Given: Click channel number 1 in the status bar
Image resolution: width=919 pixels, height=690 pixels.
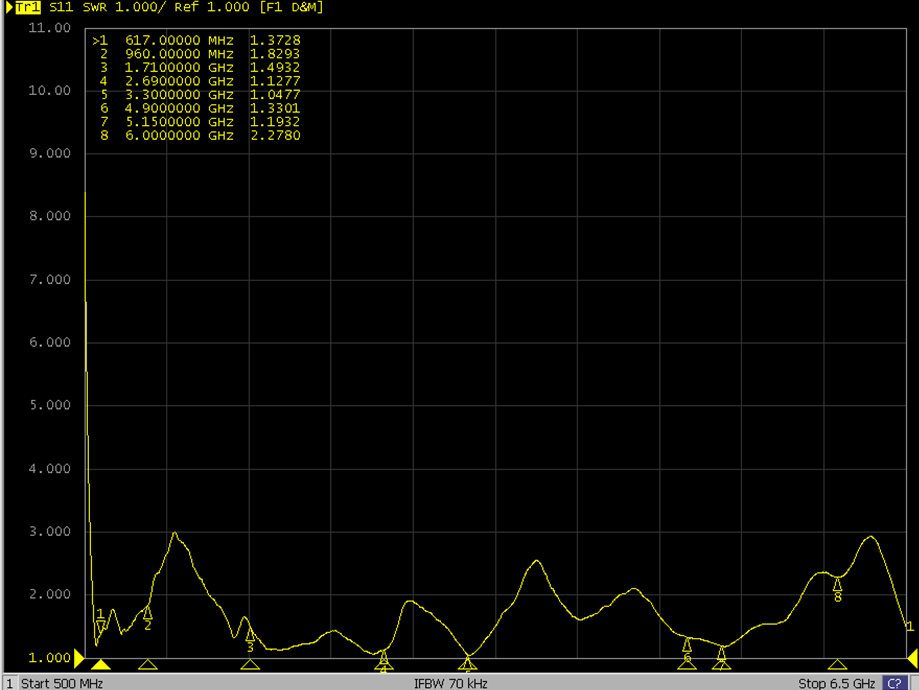Looking at the screenshot, I should click(9, 684).
